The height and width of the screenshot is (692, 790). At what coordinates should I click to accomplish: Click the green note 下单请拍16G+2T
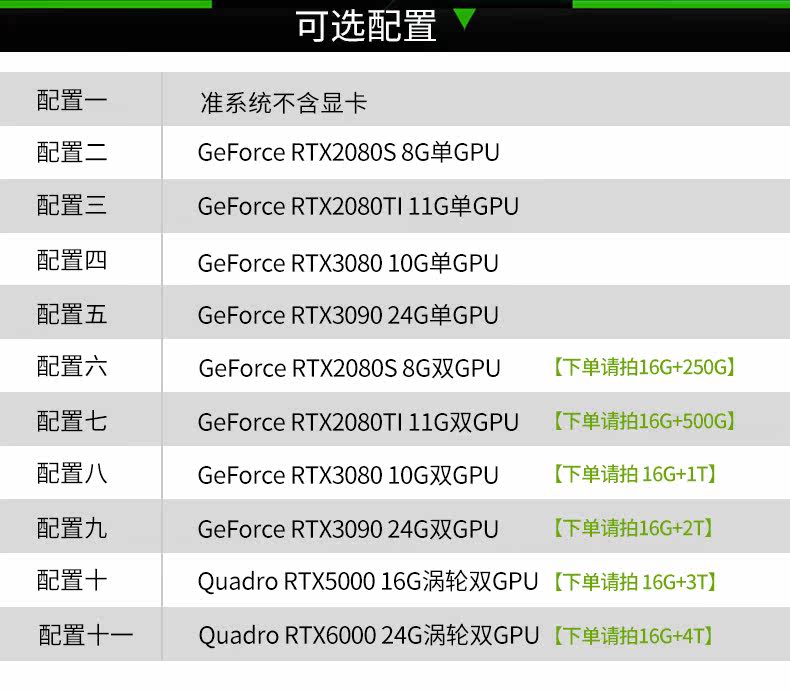point(633,528)
